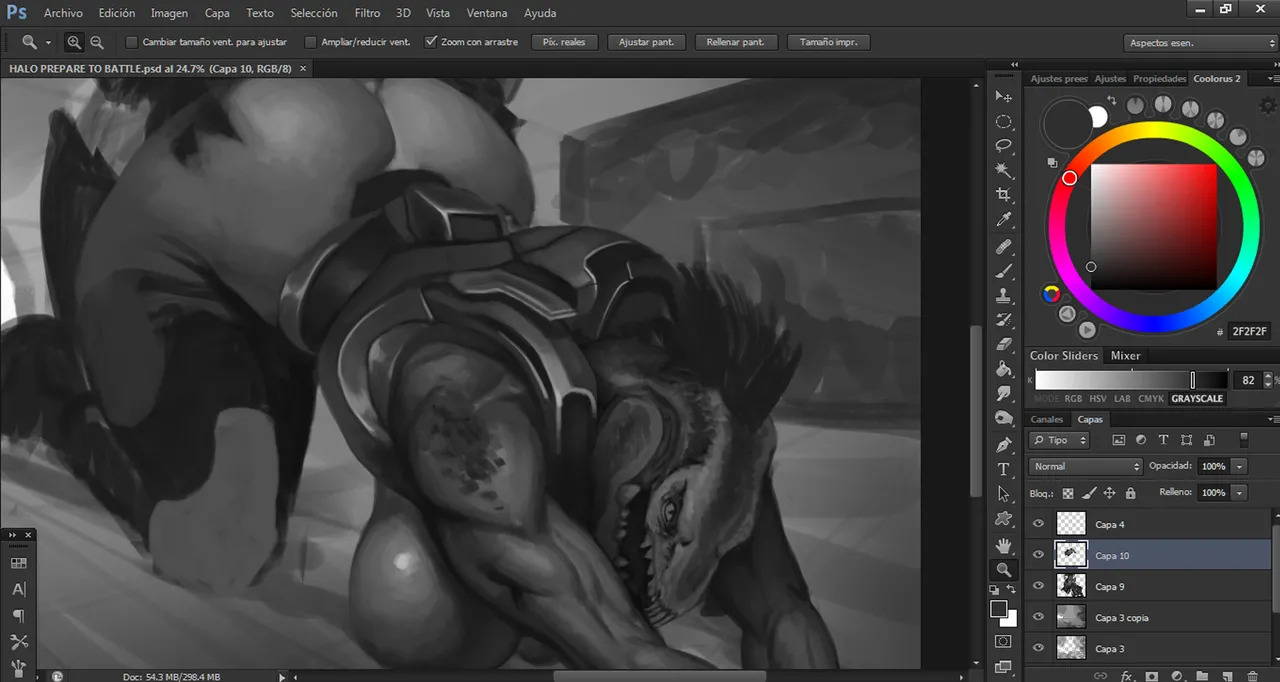This screenshot has width=1280, height=682.
Task: Add a layer mask icon
Action: point(1152,676)
